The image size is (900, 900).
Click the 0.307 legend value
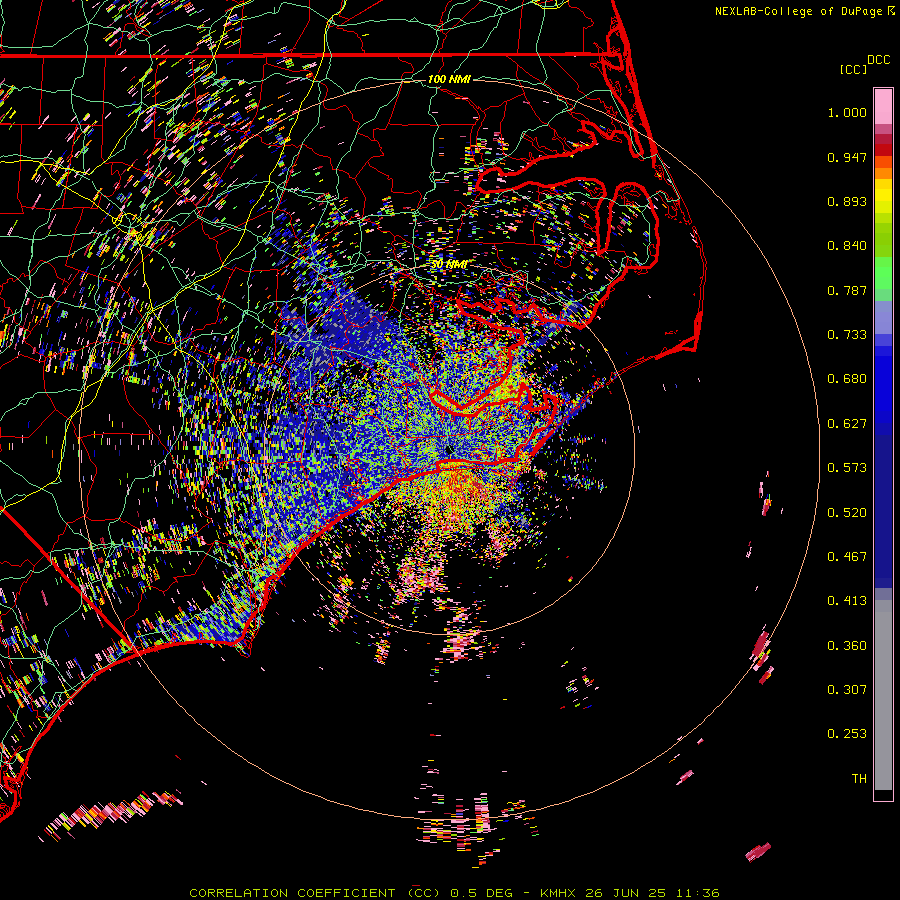click(x=847, y=690)
